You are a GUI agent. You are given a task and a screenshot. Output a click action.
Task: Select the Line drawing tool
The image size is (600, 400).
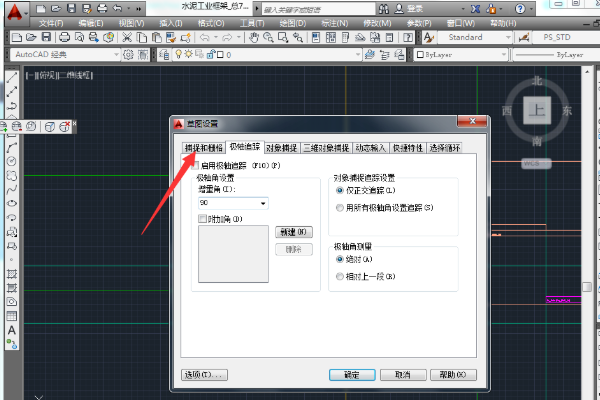(x=12, y=77)
